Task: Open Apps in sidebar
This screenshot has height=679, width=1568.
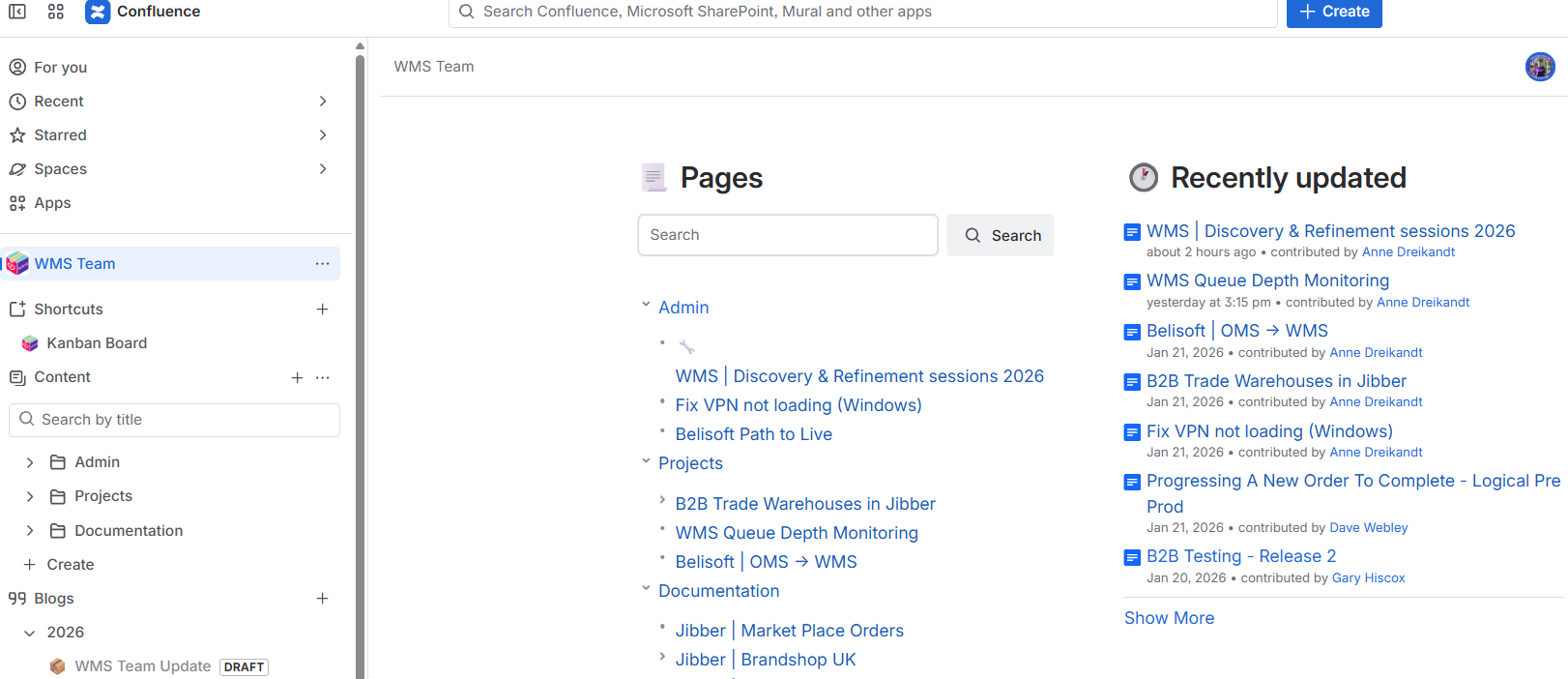Action: 52,202
